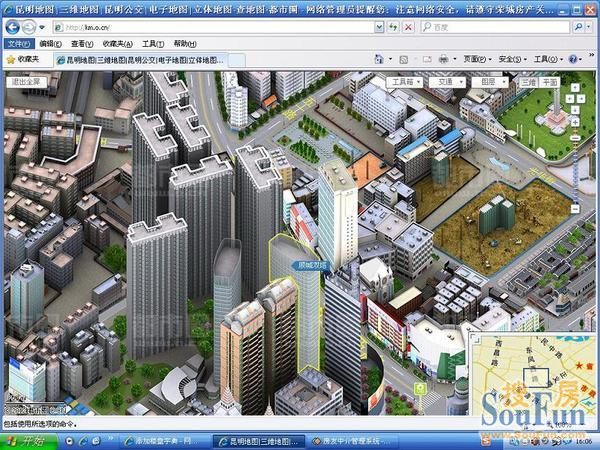Open the 工具箱 toolbox dropdown

[x=405, y=81]
